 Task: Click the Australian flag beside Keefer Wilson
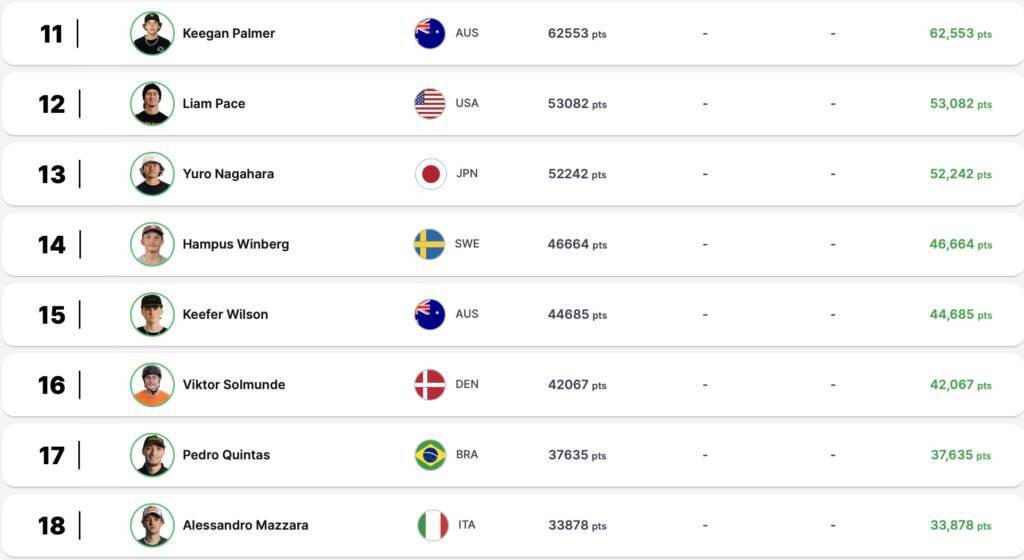430,314
